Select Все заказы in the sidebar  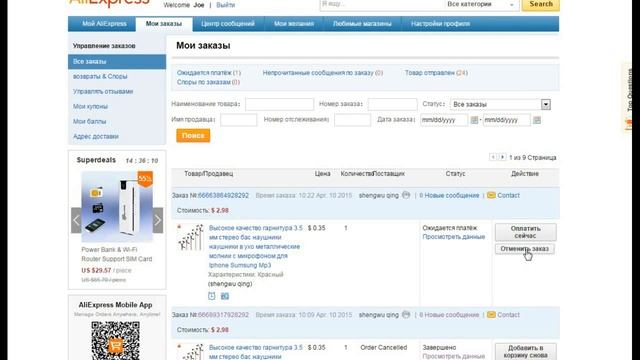[117, 62]
